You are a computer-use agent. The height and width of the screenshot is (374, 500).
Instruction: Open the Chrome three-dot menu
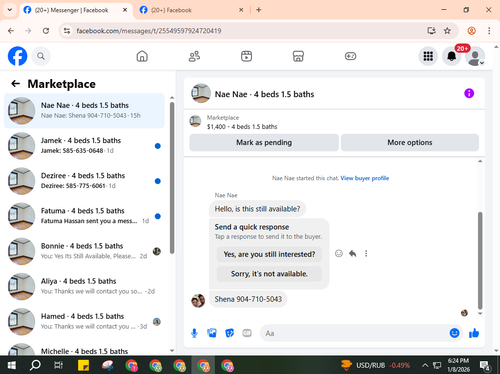pyautogui.click(x=489, y=31)
